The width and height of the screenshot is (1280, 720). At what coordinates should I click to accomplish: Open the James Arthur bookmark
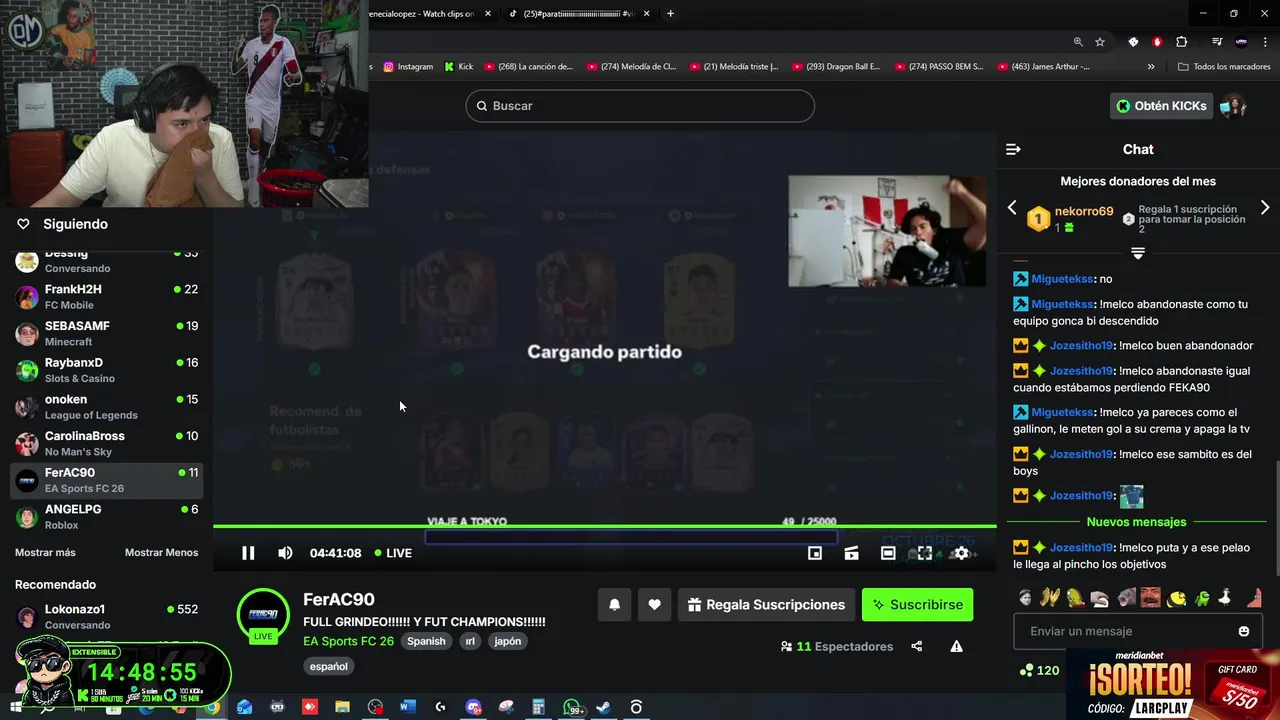[1038, 67]
